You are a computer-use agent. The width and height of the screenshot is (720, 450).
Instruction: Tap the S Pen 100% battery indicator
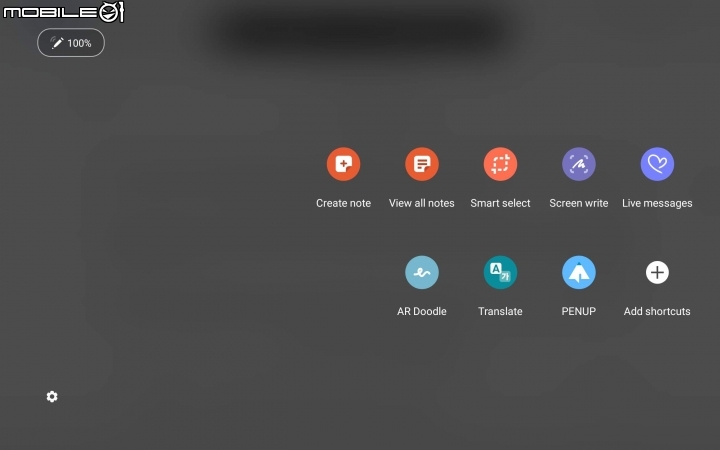pyautogui.click(x=71, y=43)
